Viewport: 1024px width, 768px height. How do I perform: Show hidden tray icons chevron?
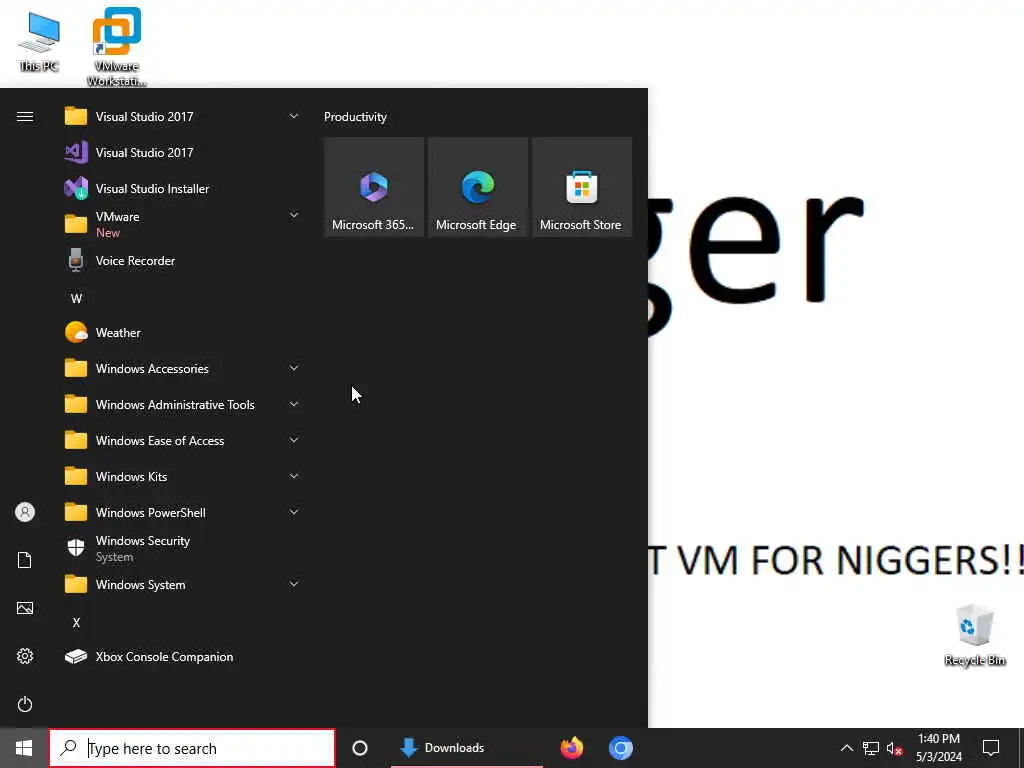pyautogui.click(x=846, y=748)
